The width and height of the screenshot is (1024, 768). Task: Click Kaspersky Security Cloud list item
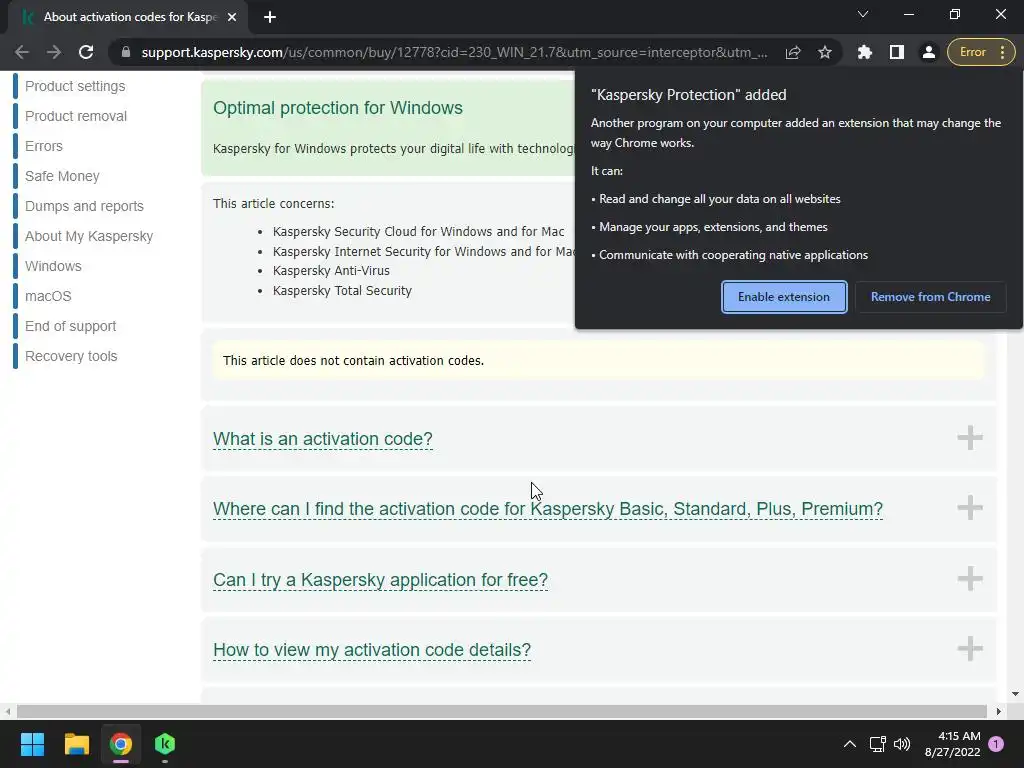(x=419, y=232)
